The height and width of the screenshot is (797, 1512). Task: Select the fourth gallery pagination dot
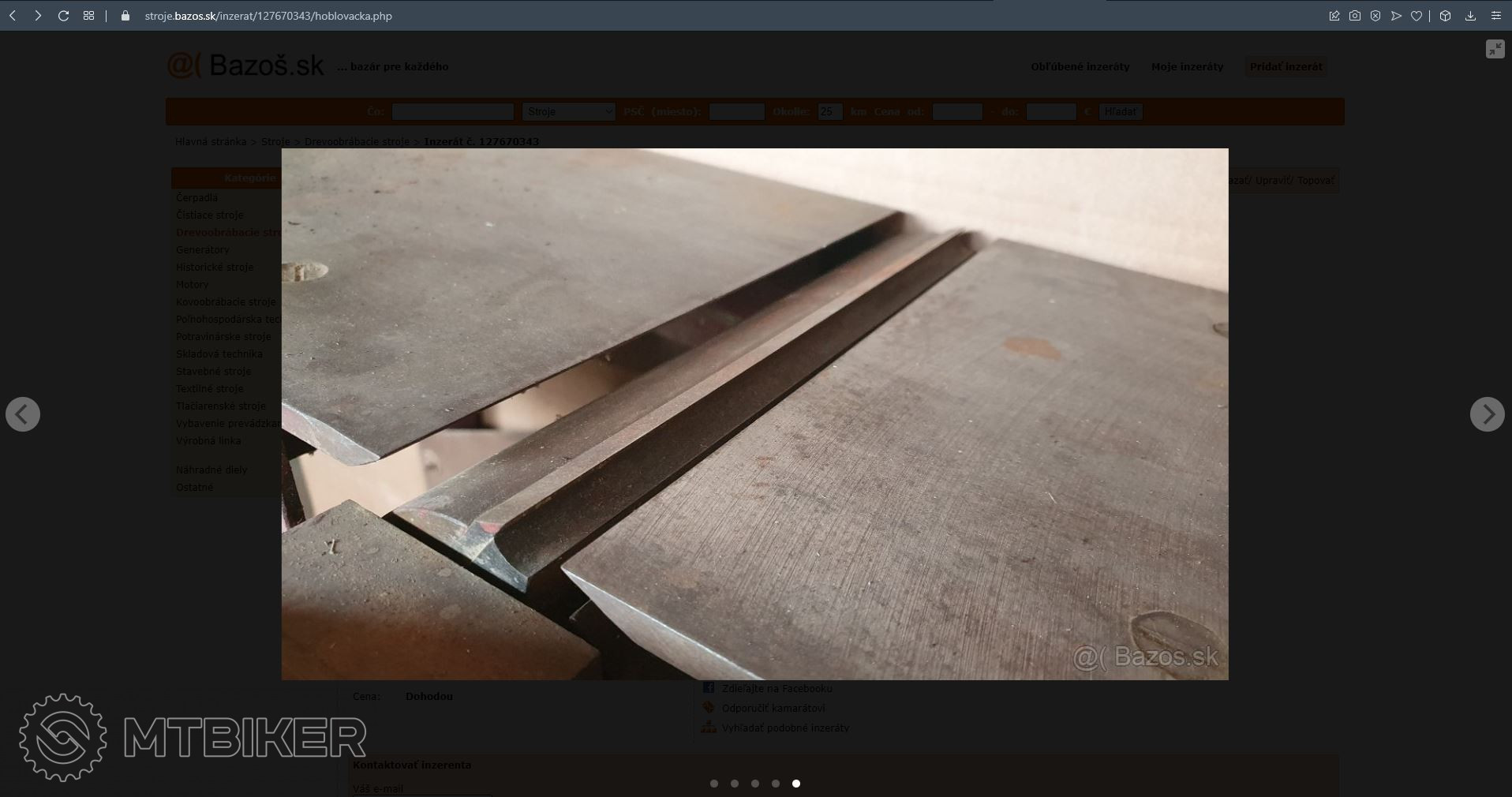pos(776,784)
